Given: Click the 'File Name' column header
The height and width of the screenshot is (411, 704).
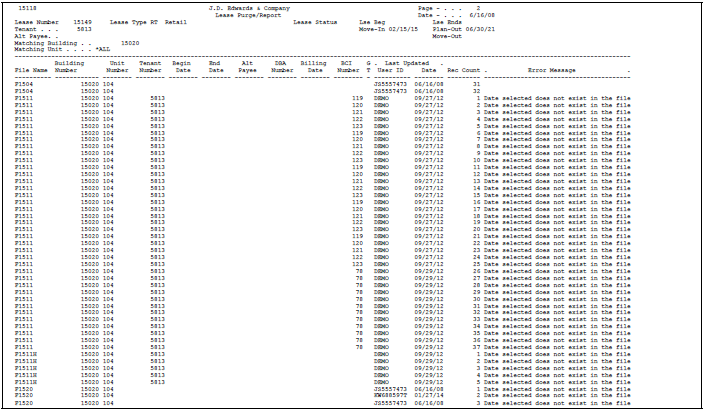Looking at the screenshot, I should (x=31, y=71).
